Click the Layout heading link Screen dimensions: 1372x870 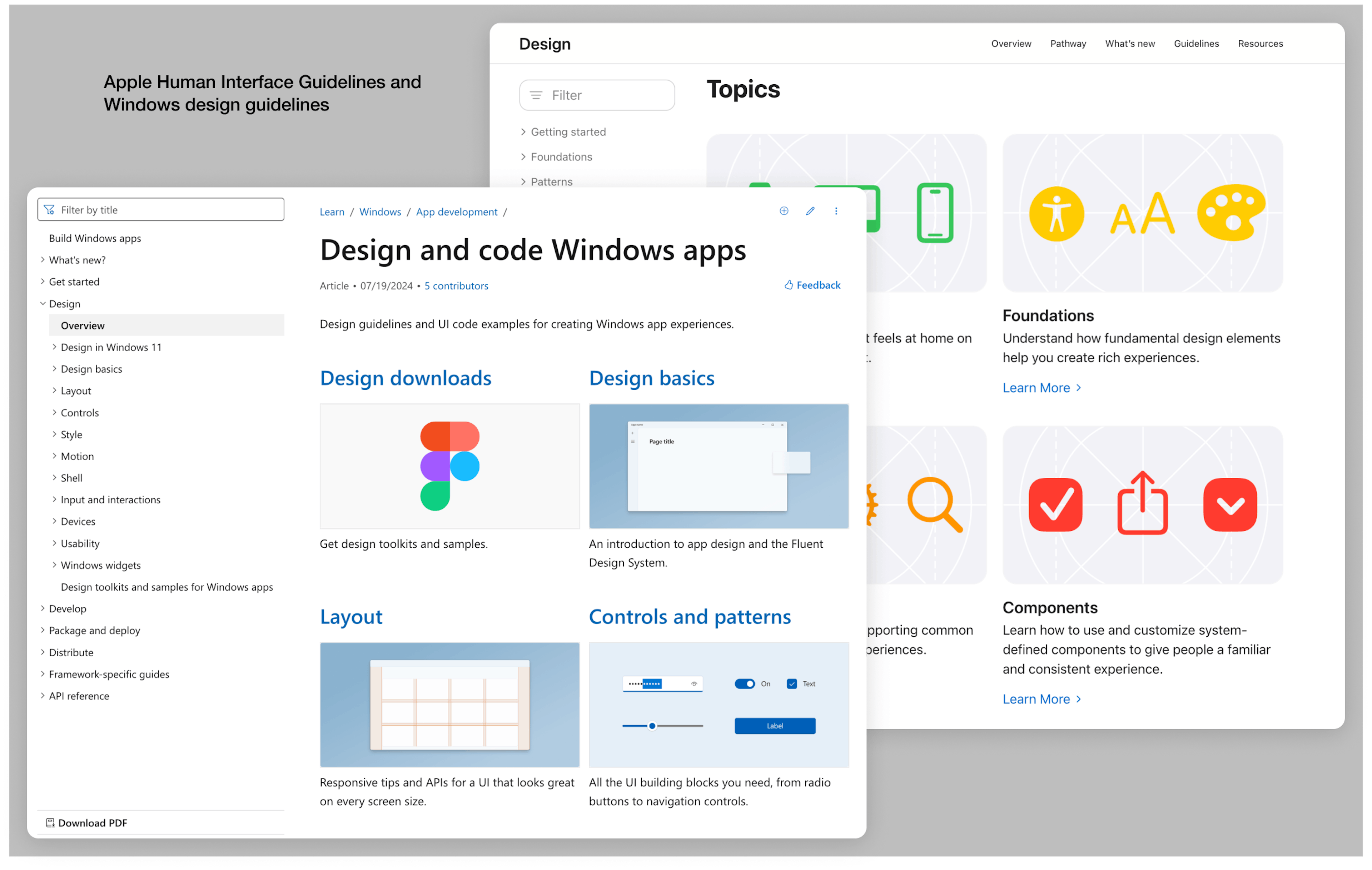351,617
